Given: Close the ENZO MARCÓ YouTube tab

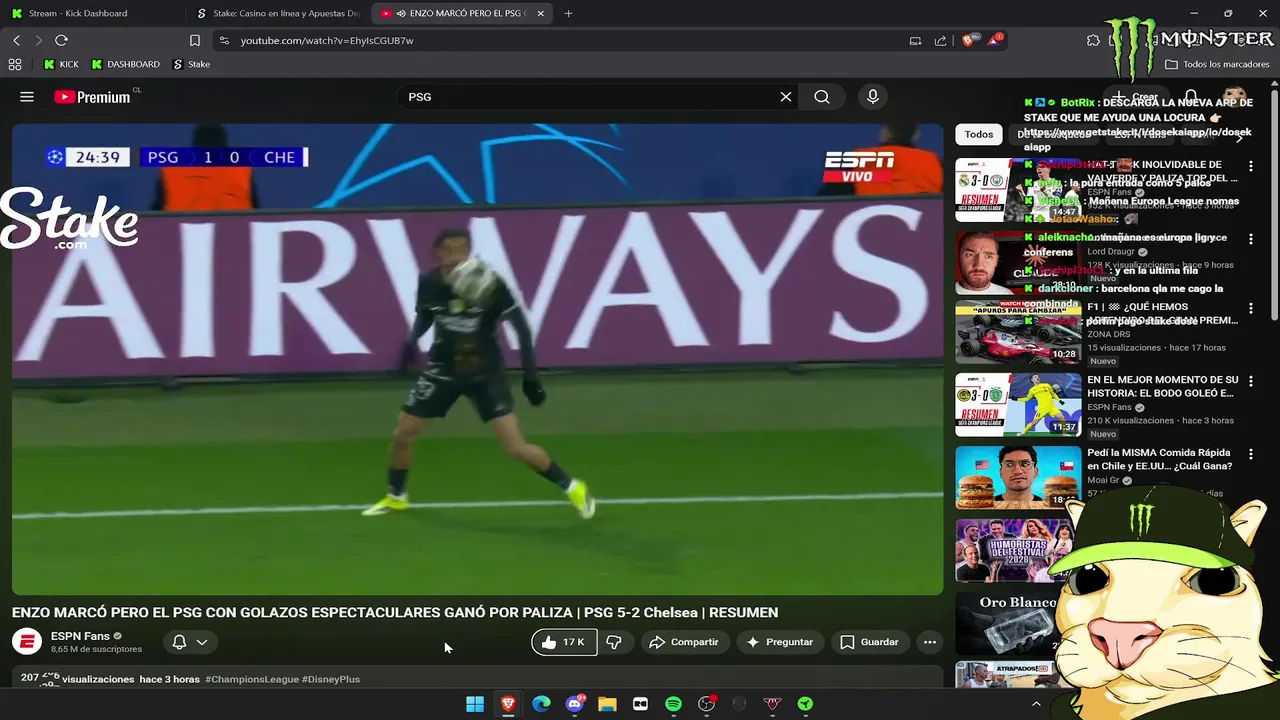Looking at the screenshot, I should pyautogui.click(x=541, y=13).
